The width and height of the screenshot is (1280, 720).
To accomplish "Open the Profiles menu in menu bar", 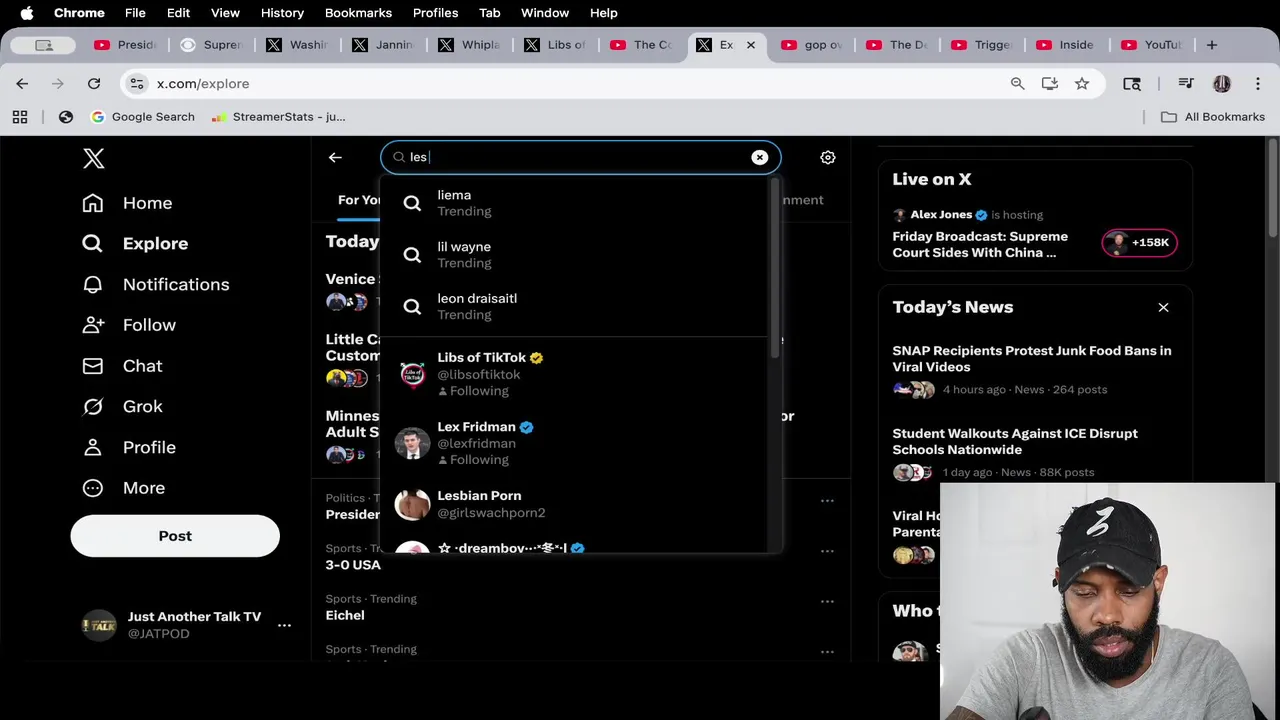I will click(x=435, y=13).
